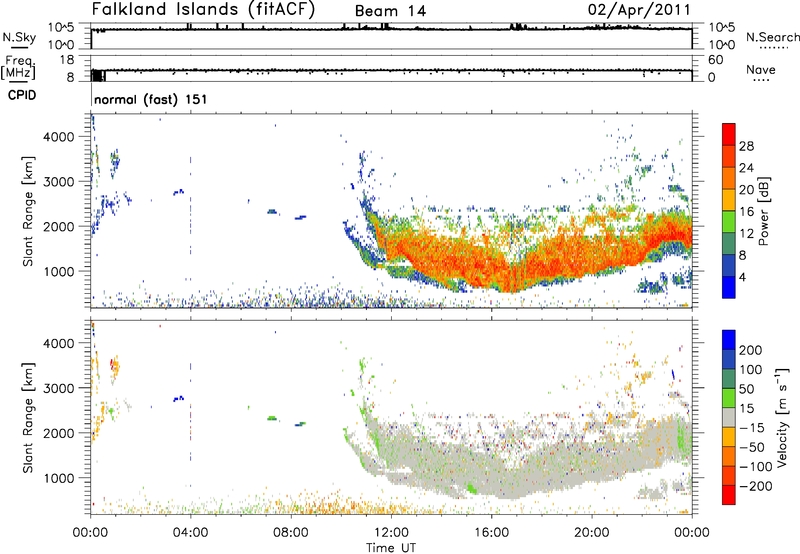Screen dimensions: 800x554
Task: Click the '60' Nave axis tick label
Action: tap(715, 60)
